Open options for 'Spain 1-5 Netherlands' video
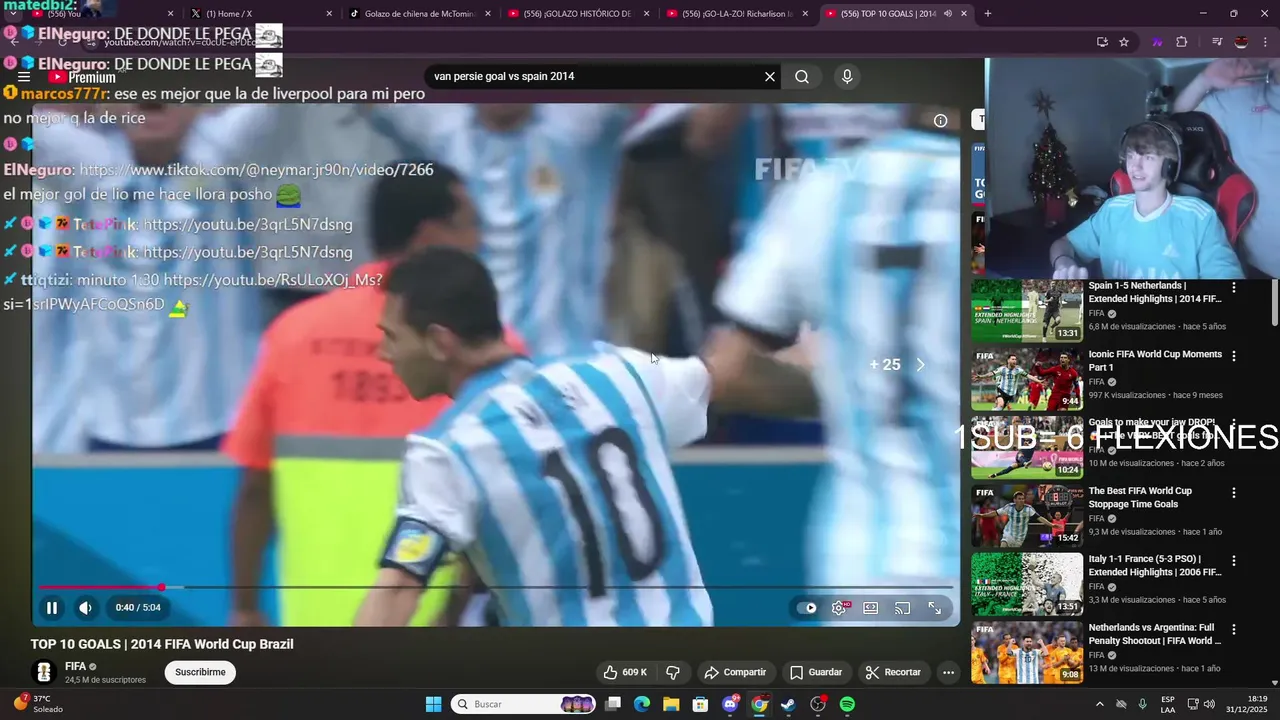 click(x=1234, y=287)
